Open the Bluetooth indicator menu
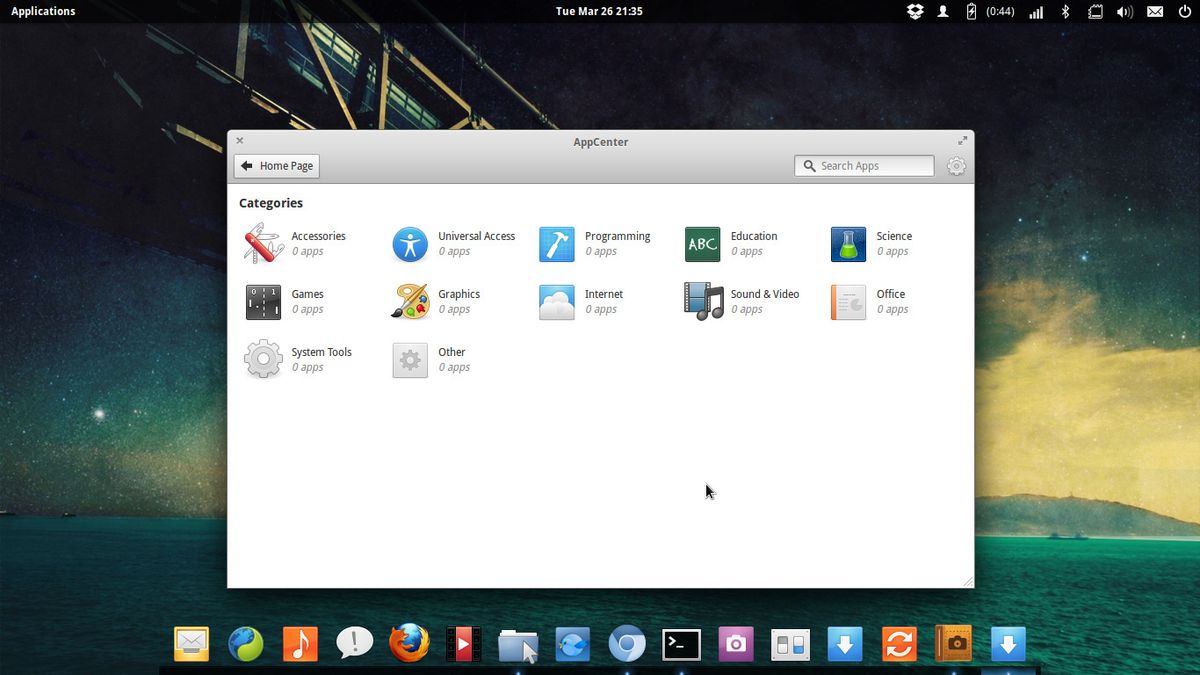This screenshot has width=1200, height=675. pos(1064,11)
